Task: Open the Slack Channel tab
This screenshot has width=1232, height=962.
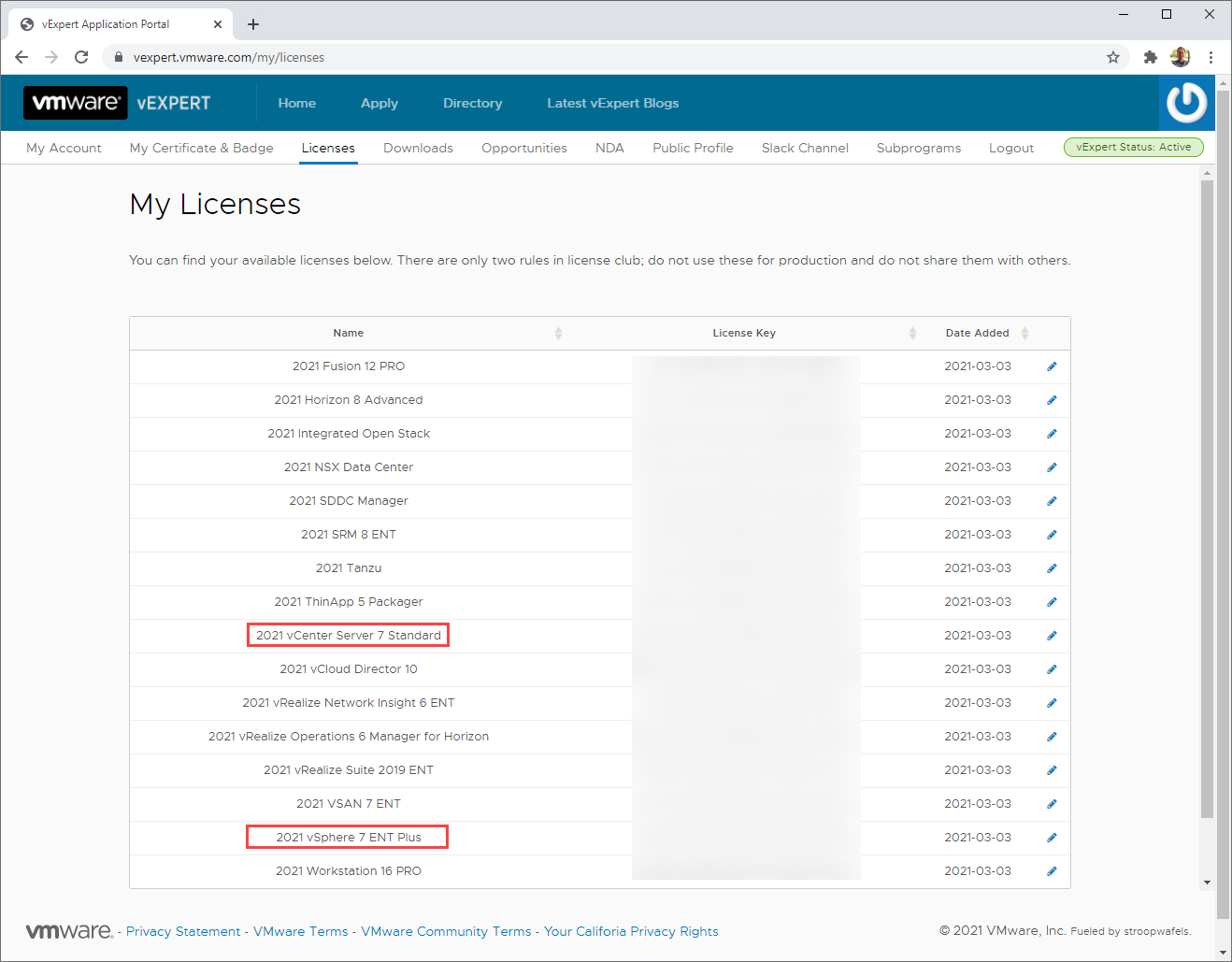Action: click(805, 148)
